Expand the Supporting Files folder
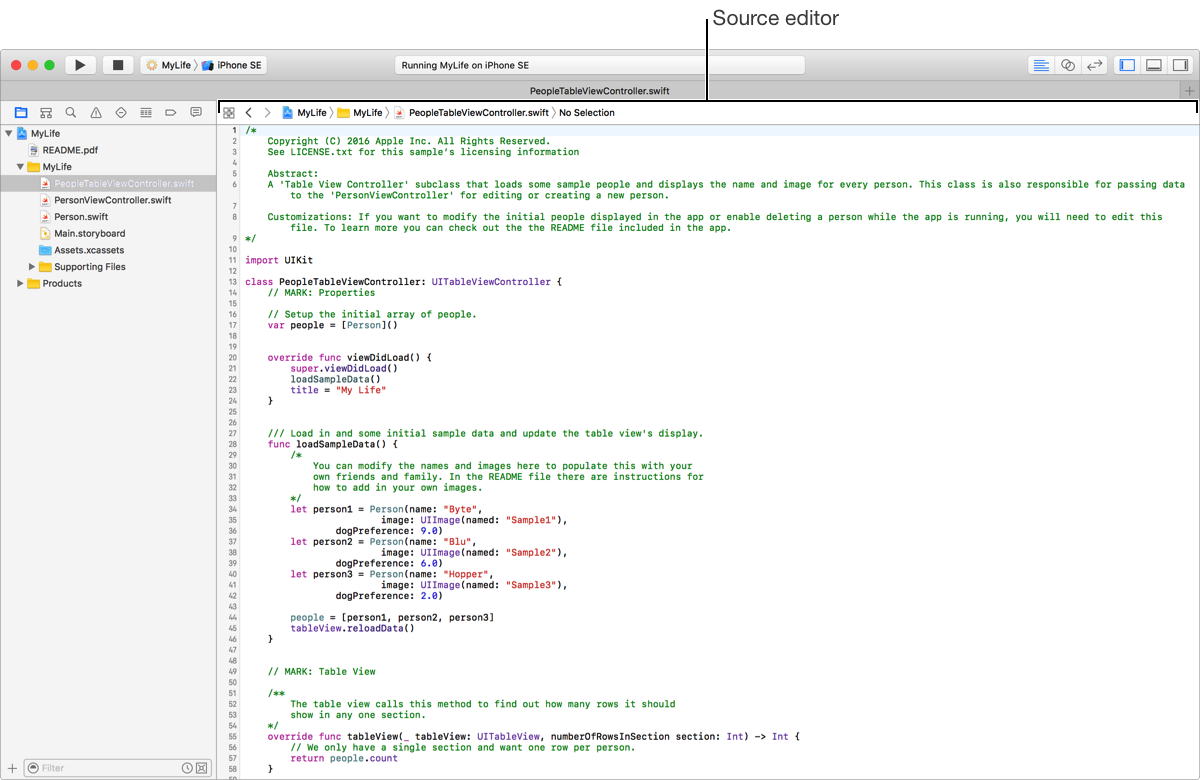This screenshot has height=780, width=1202. (x=32, y=267)
